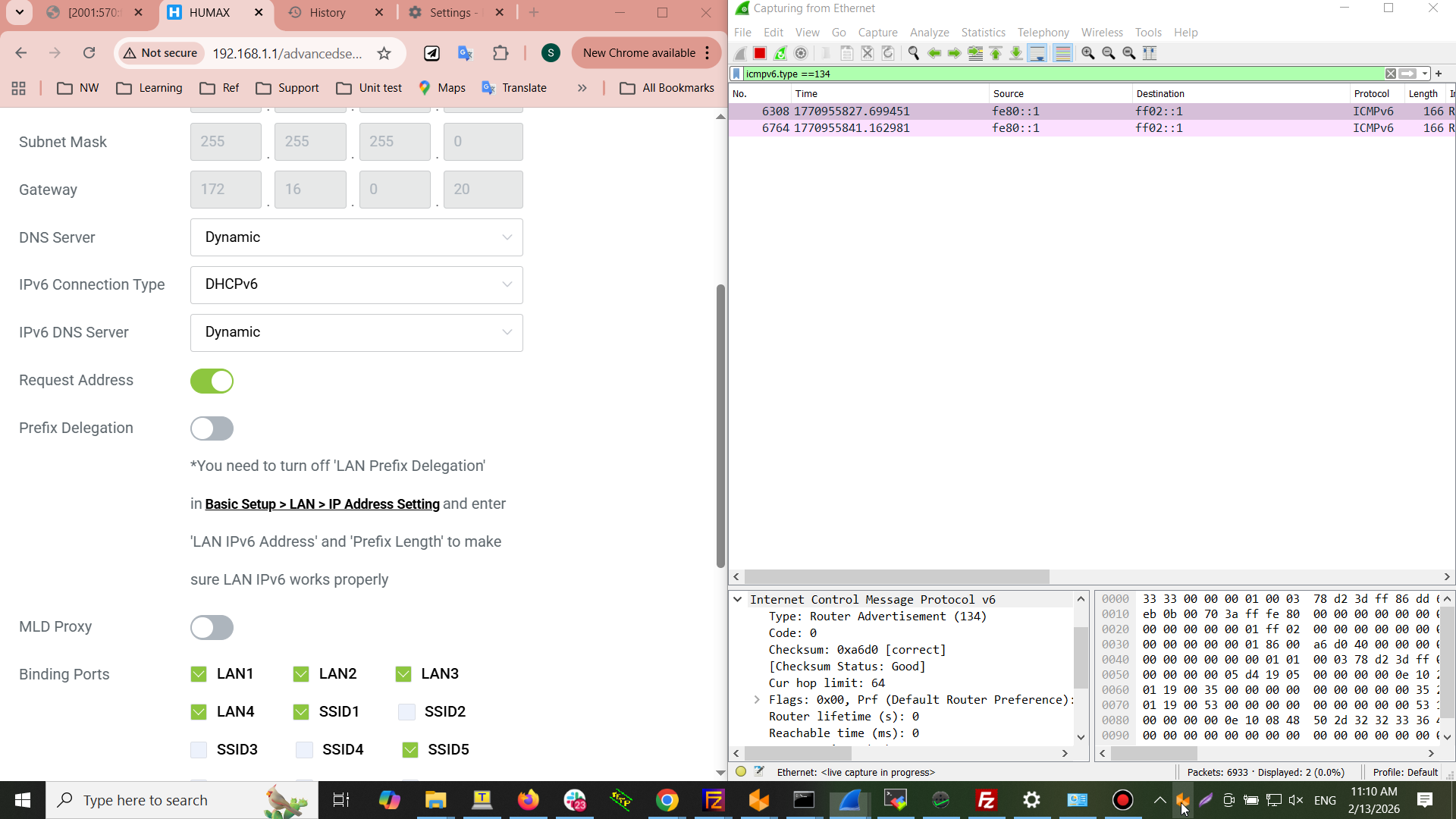
Task: Go to the first packet
Action: (x=996, y=53)
